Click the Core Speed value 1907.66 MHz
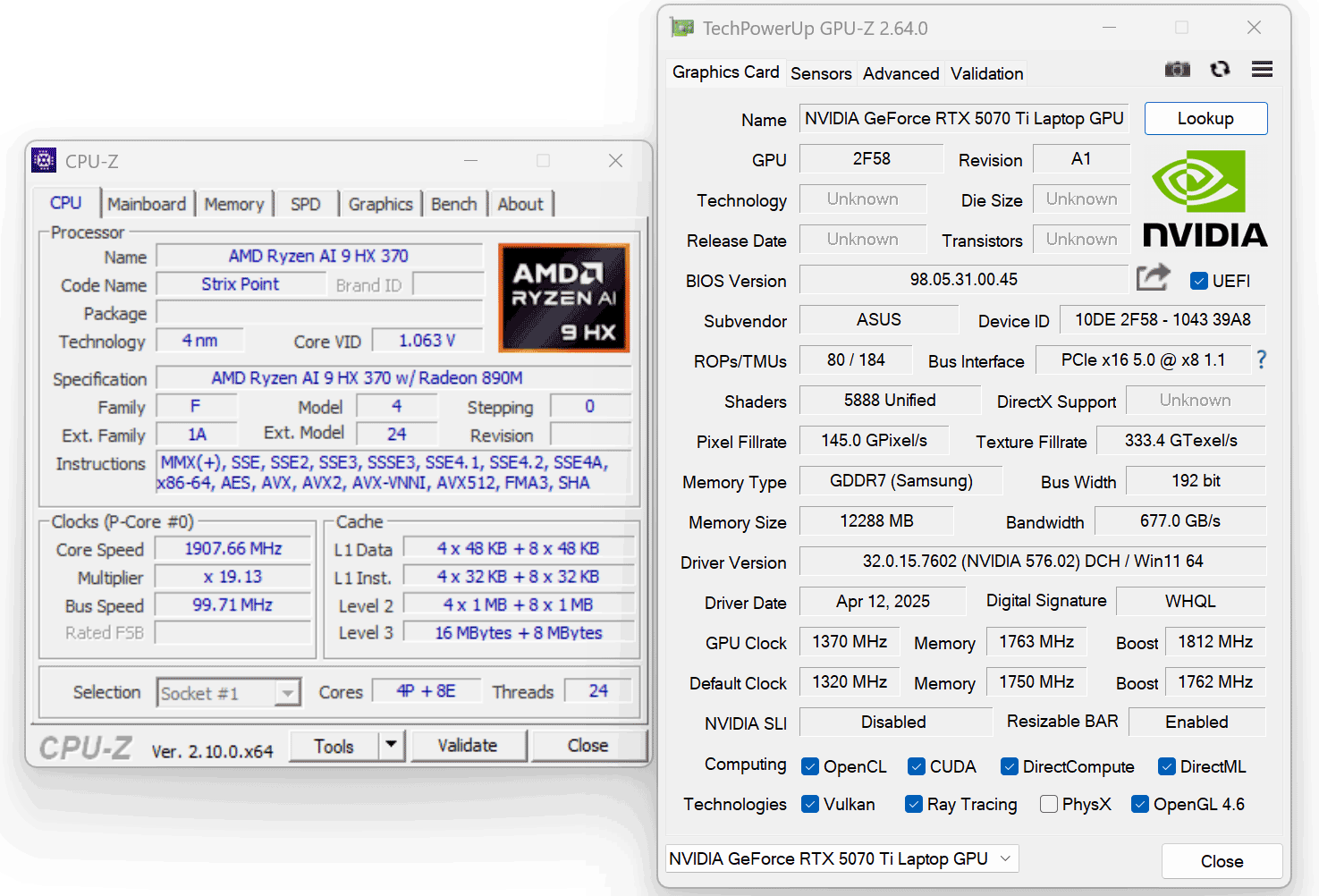1319x896 pixels. (x=233, y=548)
